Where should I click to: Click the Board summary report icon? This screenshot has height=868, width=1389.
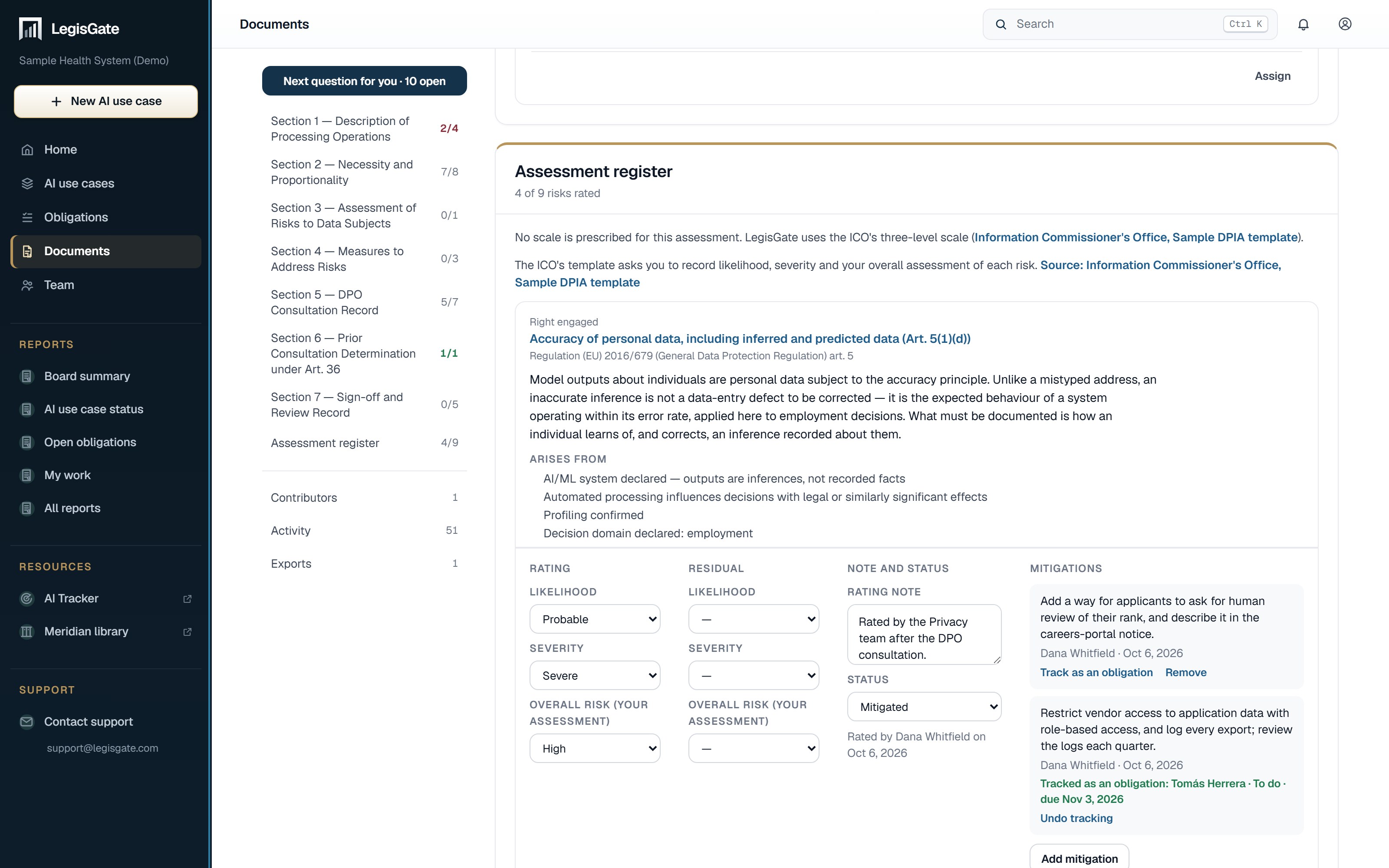click(27, 377)
